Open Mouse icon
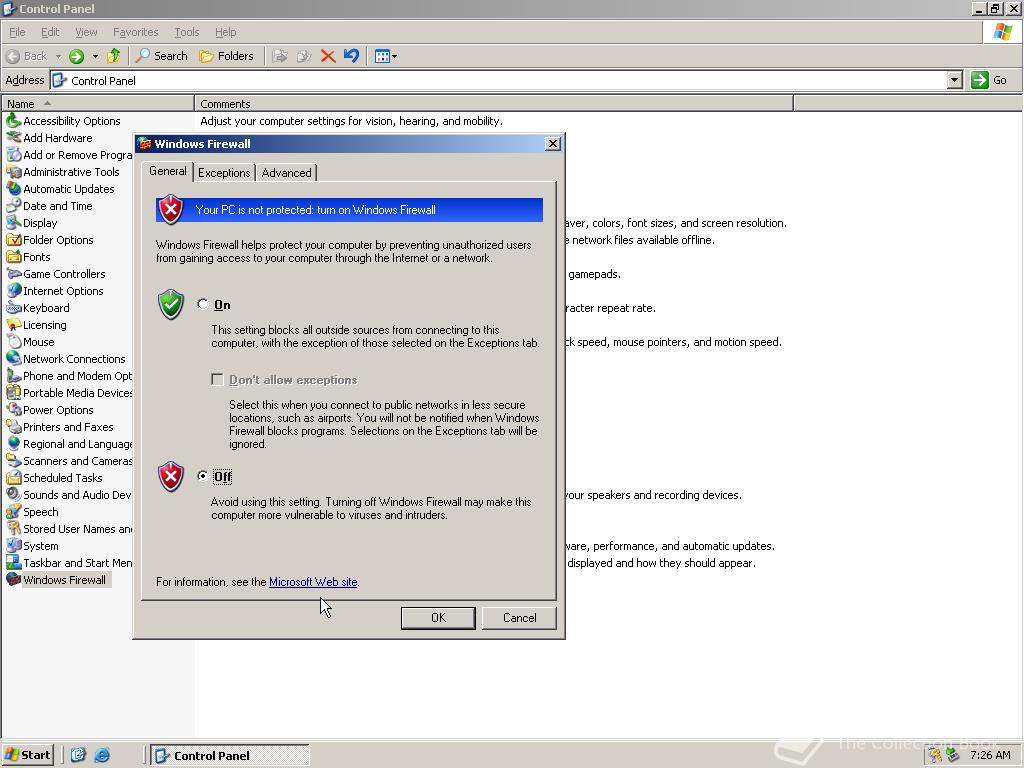The width and height of the screenshot is (1024, 768). [14, 342]
